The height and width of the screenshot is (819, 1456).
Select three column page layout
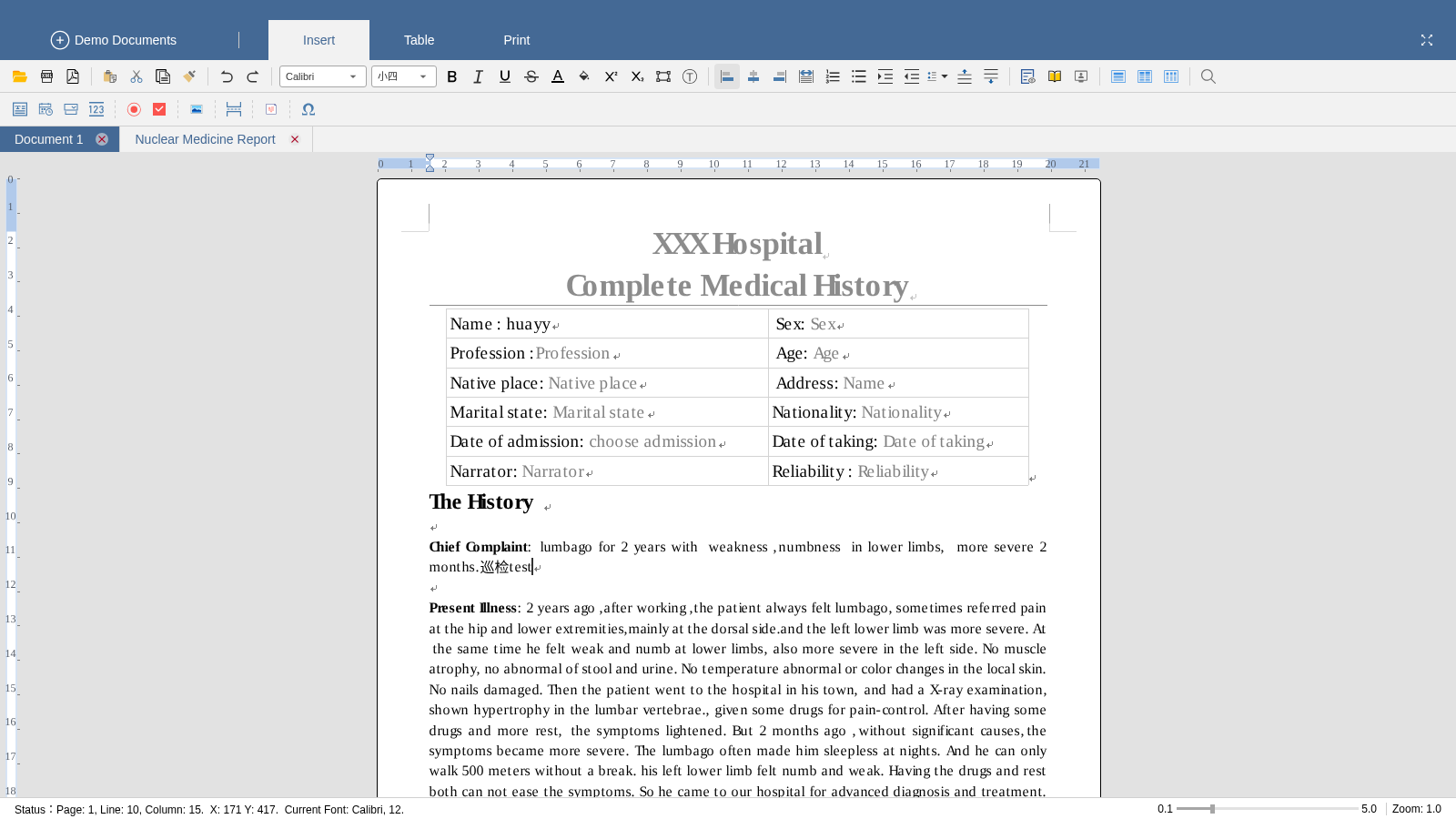[1171, 76]
